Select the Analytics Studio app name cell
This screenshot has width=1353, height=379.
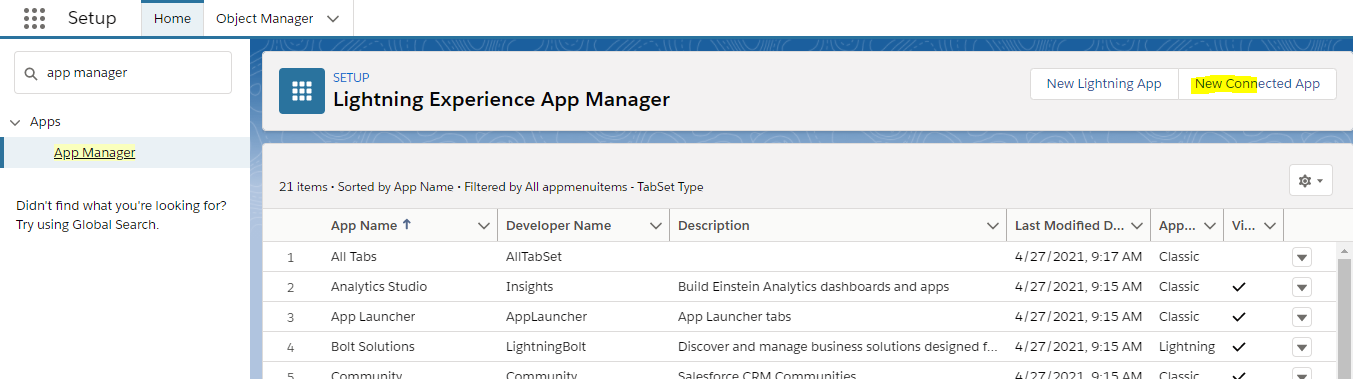[x=379, y=287]
